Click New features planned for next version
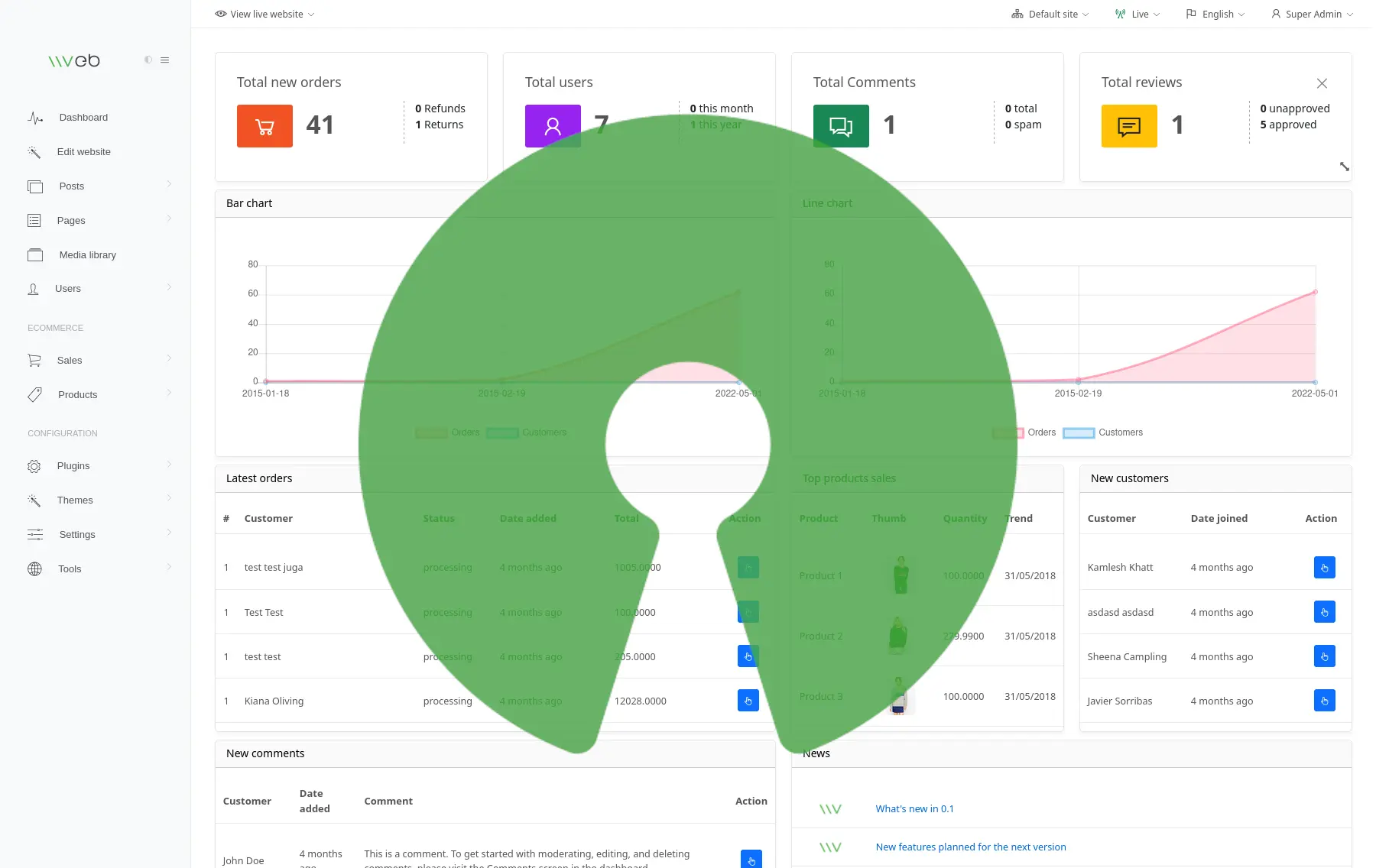The width and height of the screenshot is (1376, 868). tap(970, 847)
